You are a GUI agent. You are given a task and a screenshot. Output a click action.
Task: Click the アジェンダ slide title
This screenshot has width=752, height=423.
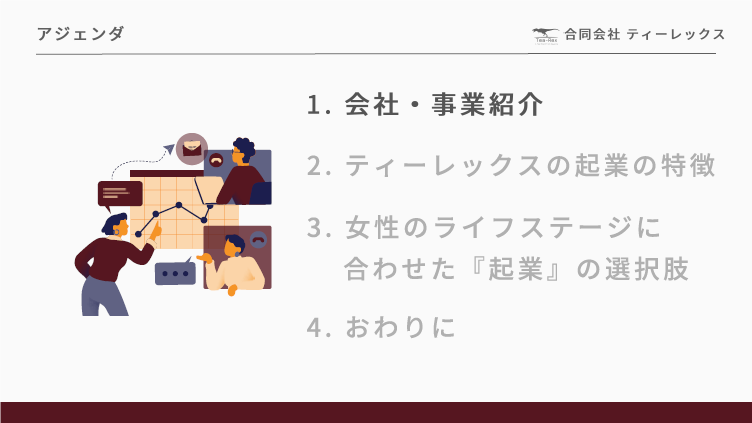(x=81, y=34)
